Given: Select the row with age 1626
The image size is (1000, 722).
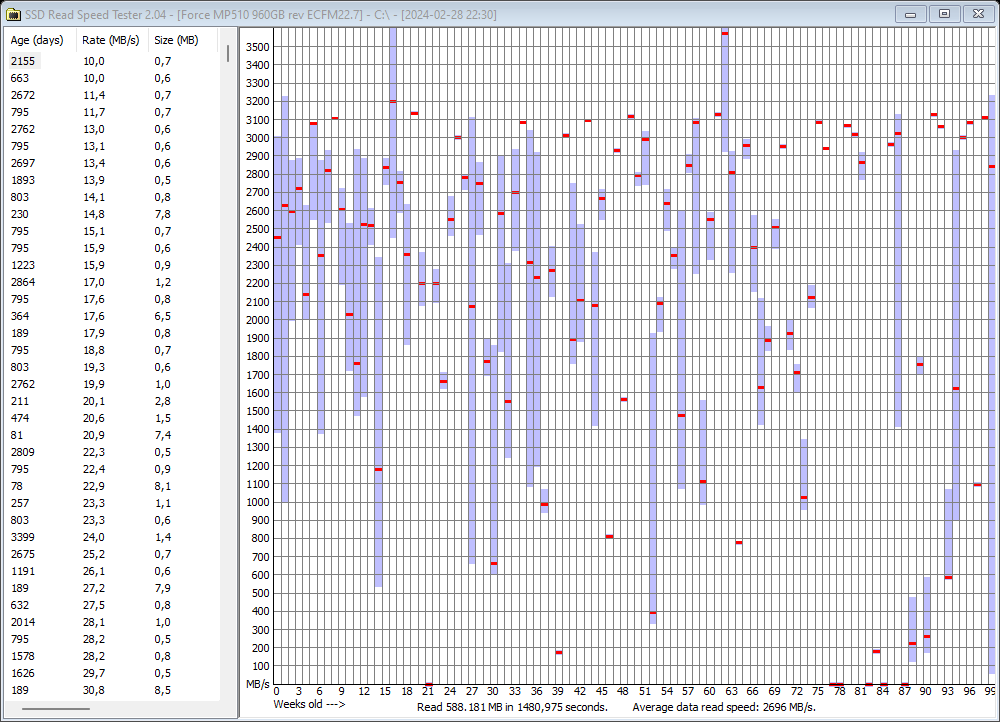Looking at the screenshot, I should pos(112,674).
